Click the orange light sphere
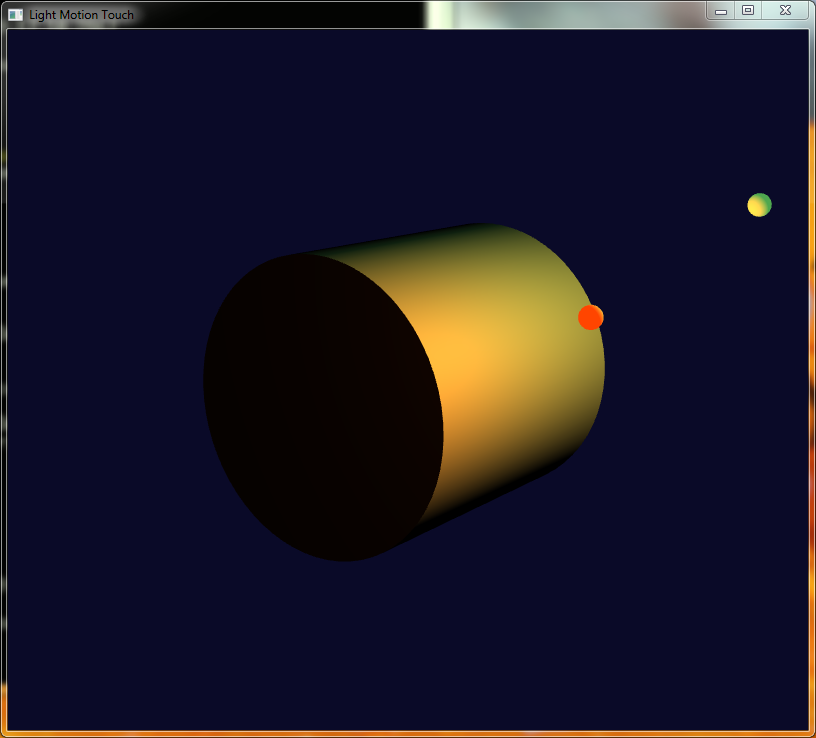The width and height of the screenshot is (816, 738). coord(591,317)
